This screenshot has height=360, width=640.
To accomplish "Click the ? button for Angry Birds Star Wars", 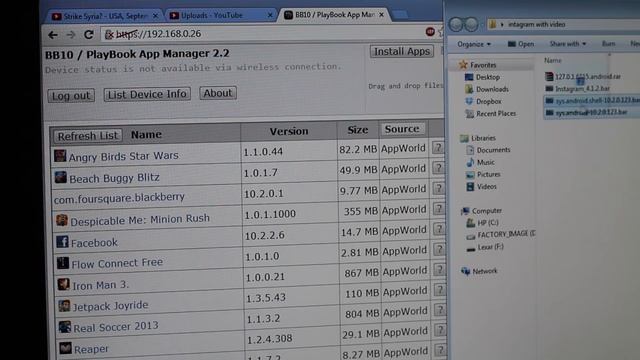I will click(x=438, y=148).
